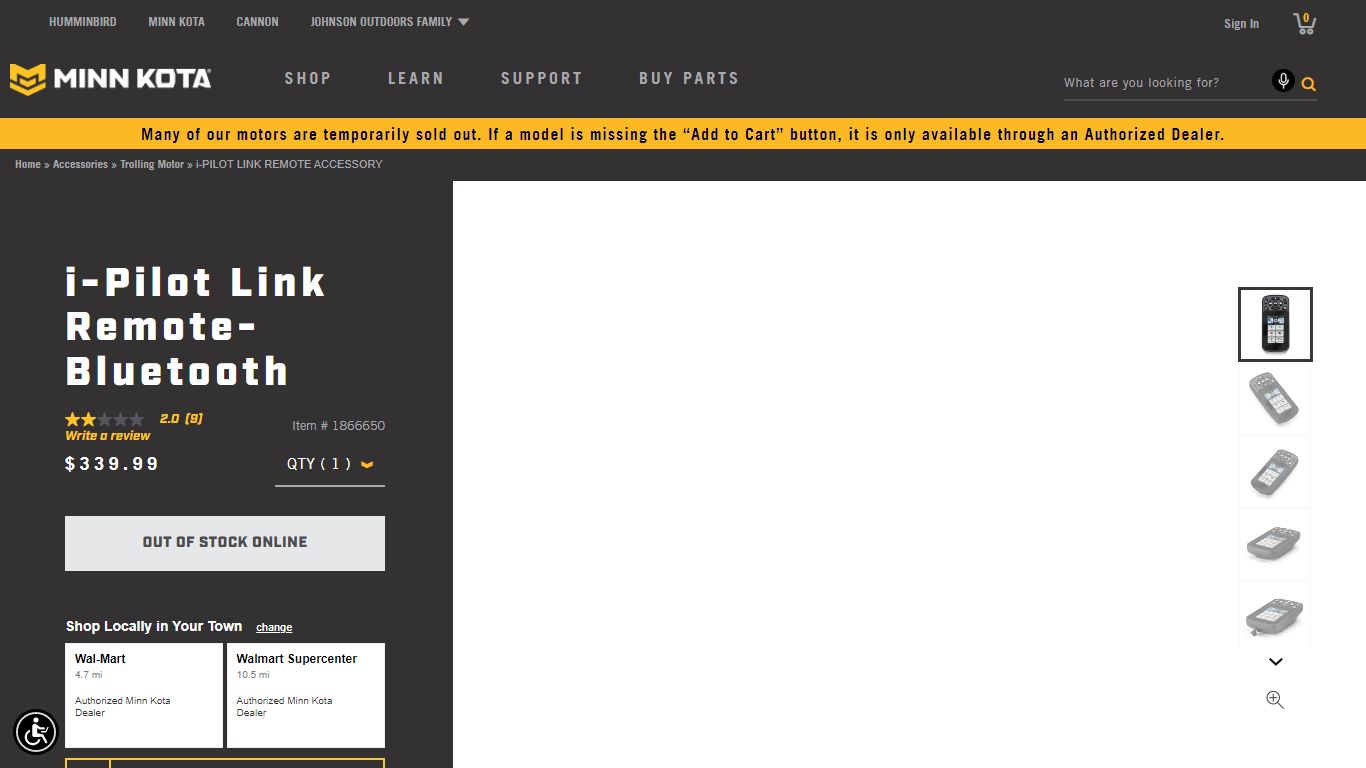Click the star rating display
The height and width of the screenshot is (768, 1366).
[104, 419]
